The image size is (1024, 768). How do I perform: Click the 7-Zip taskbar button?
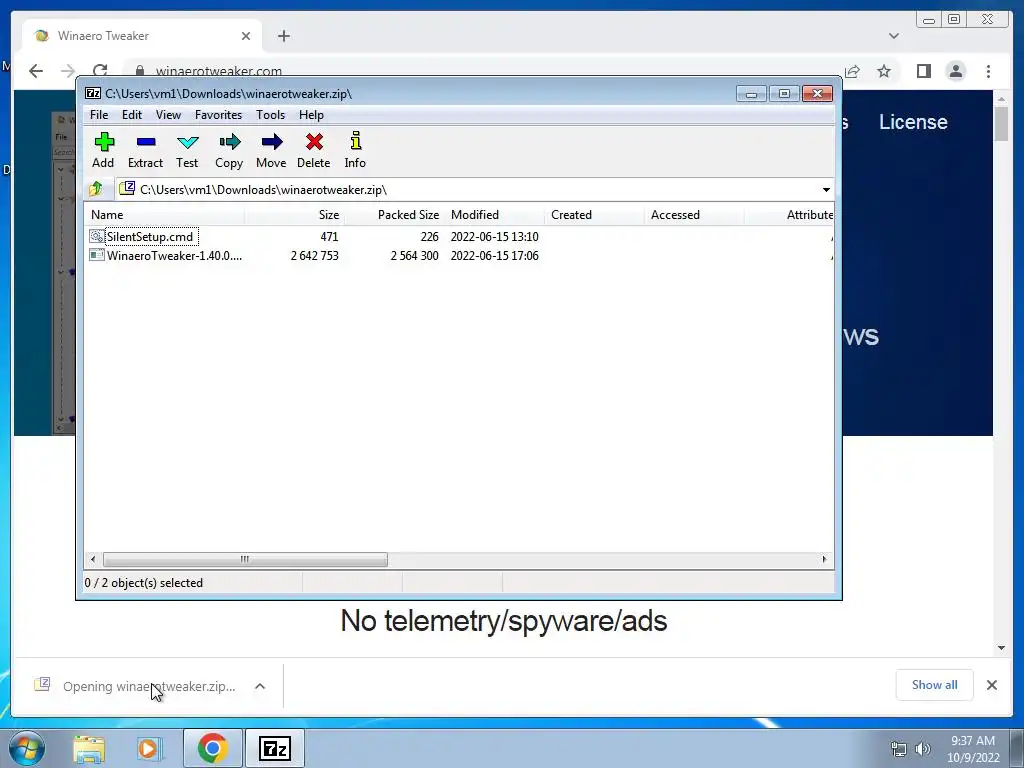tap(274, 748)
